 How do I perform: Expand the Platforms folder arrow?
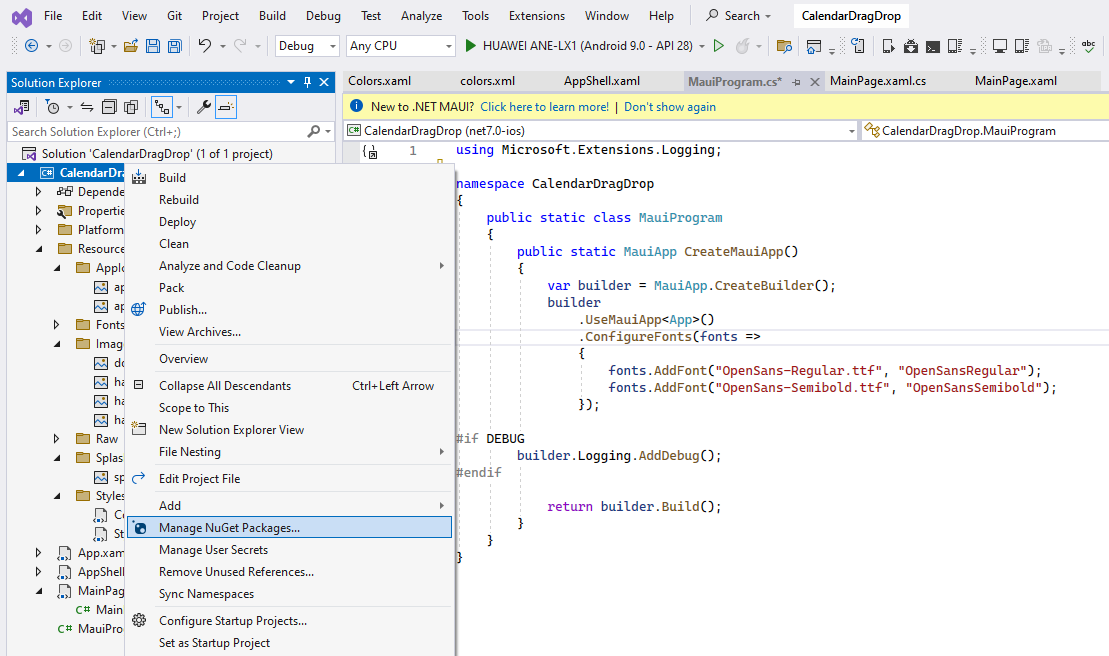tap(38, 230)
